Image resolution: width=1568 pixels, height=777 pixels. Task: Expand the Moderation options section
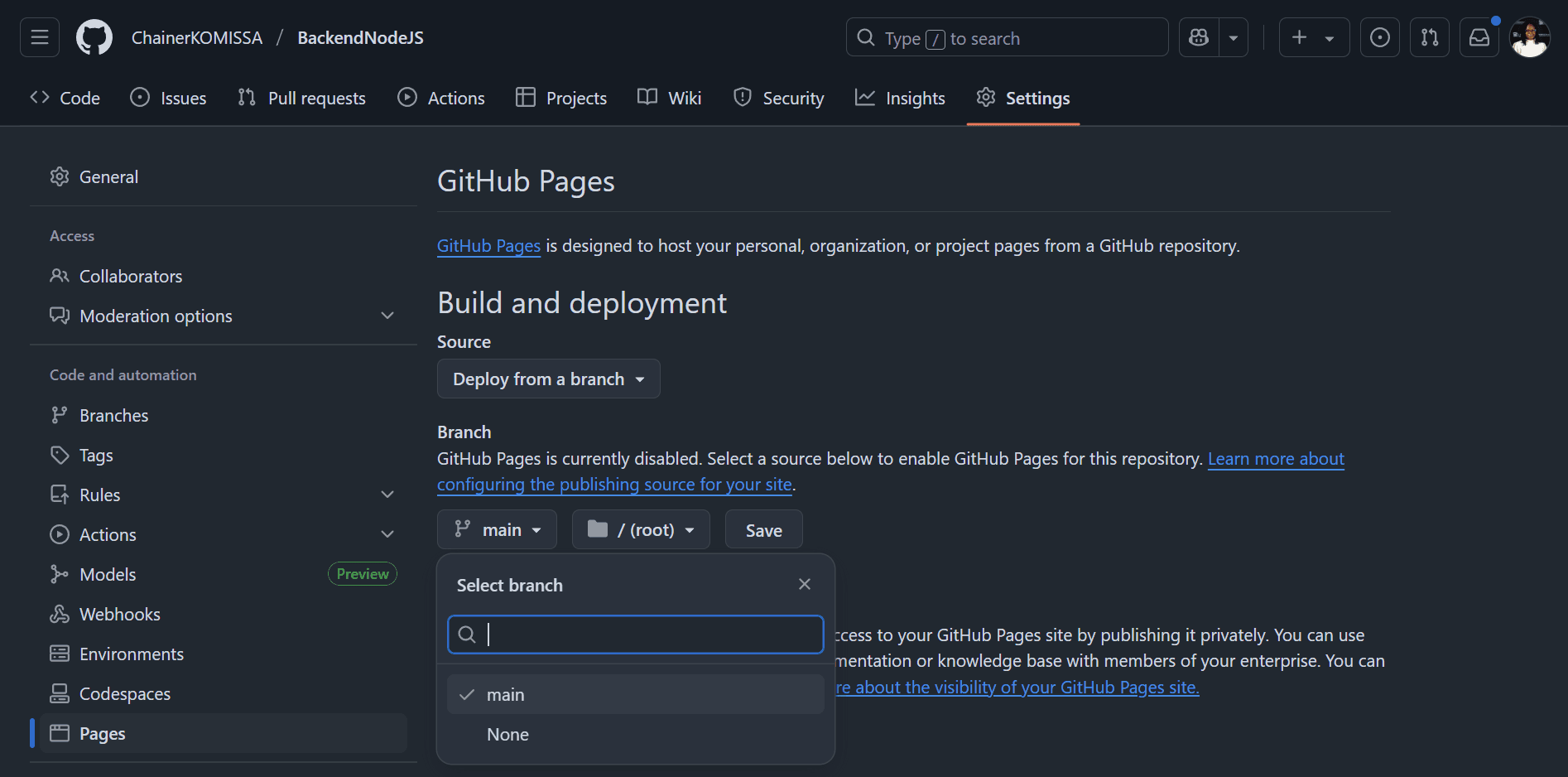[387, 316]
